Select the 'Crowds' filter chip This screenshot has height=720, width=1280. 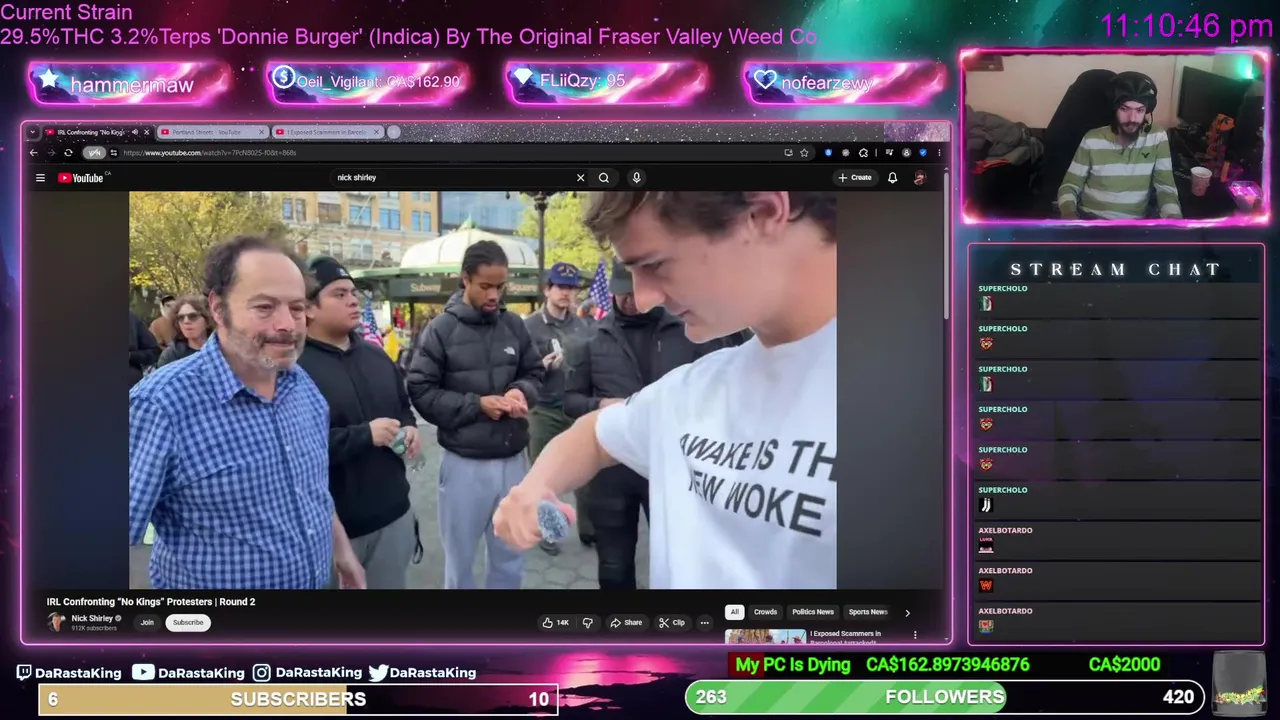coord(765,612)
